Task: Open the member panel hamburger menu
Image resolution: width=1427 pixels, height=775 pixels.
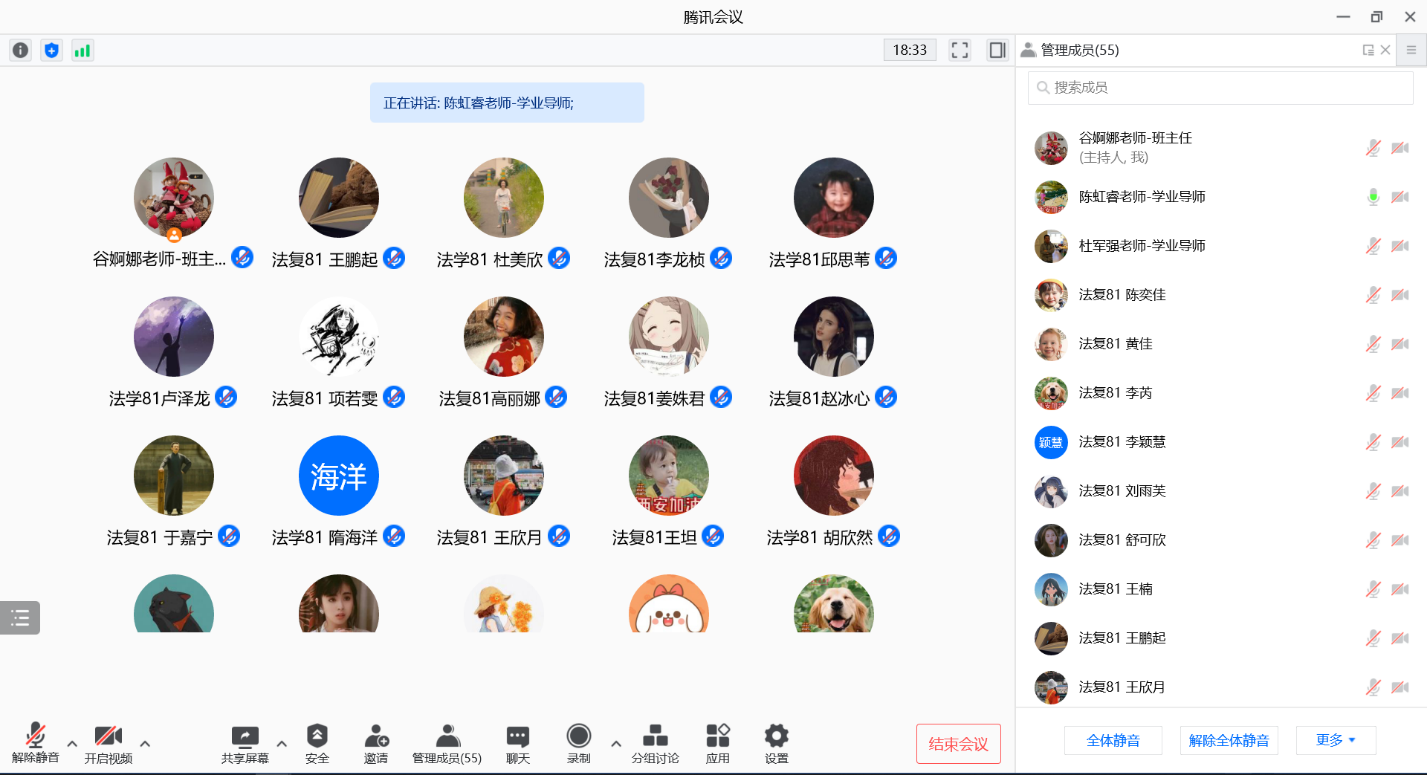Action: [x=1411, y=50]
